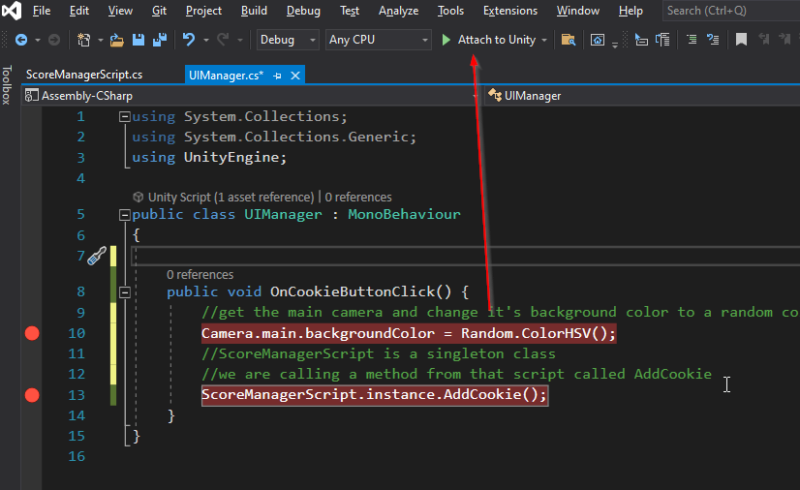
Task: Open the Assembly-CSharp project dropdown
Action: click(x=252, y=96)
